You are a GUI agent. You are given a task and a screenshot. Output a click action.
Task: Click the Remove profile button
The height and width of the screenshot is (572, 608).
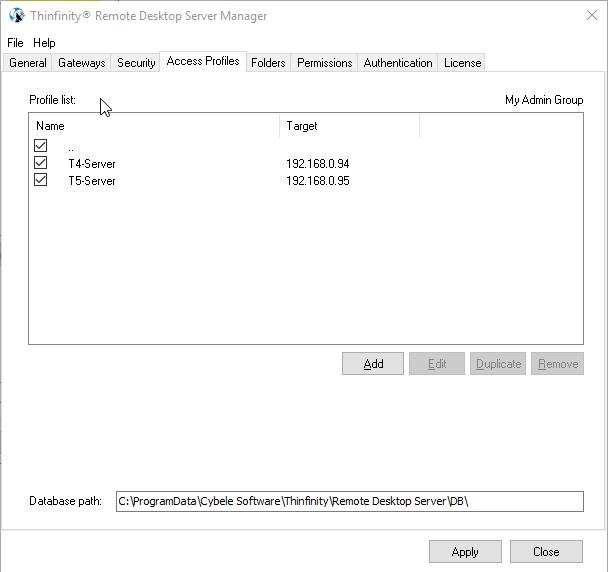(x=557, y=364)
